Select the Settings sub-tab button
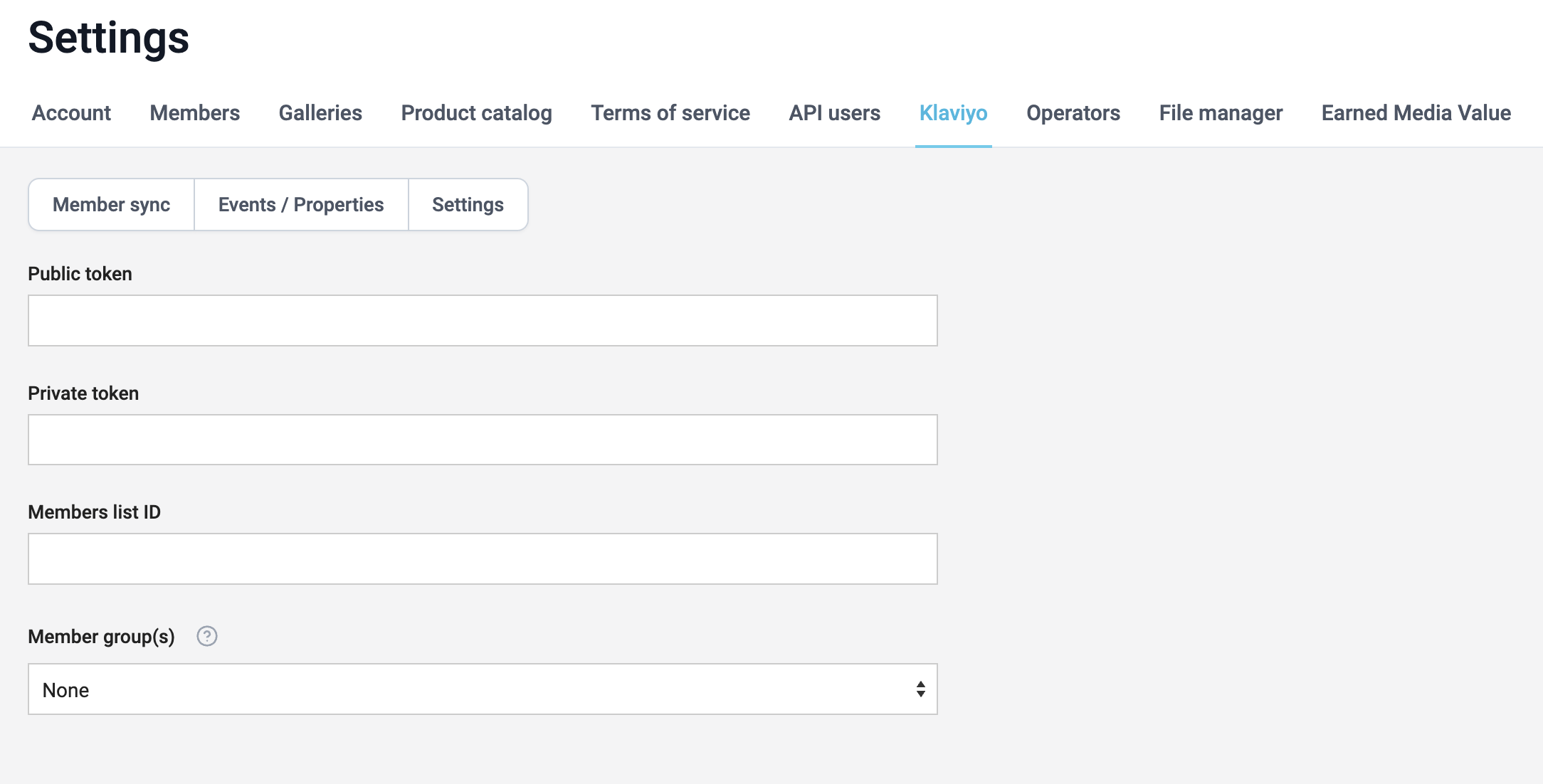 [x=468, y=205]
